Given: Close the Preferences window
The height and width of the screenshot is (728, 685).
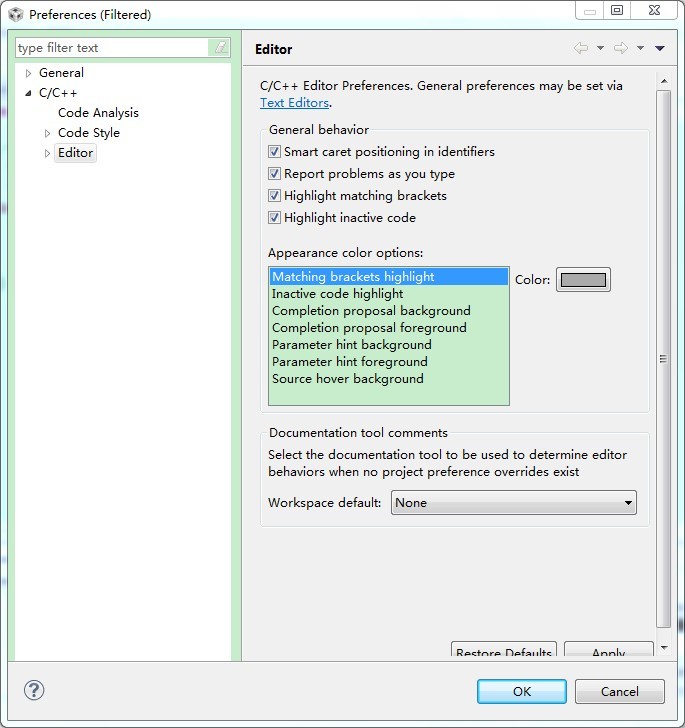Looking at the screenshot, I should click(x=654, y=10).
